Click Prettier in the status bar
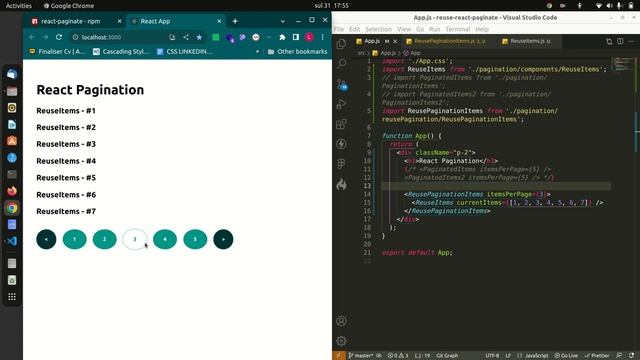Screen dimensions: 640x360 pyautogui.click(x=598, y=356)
